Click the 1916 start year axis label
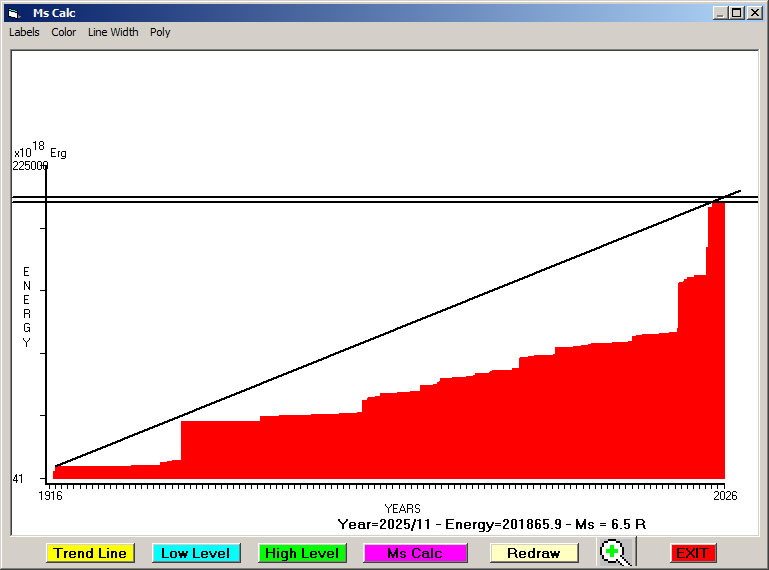This screenshot has width=769, height=570. [50, 496]
